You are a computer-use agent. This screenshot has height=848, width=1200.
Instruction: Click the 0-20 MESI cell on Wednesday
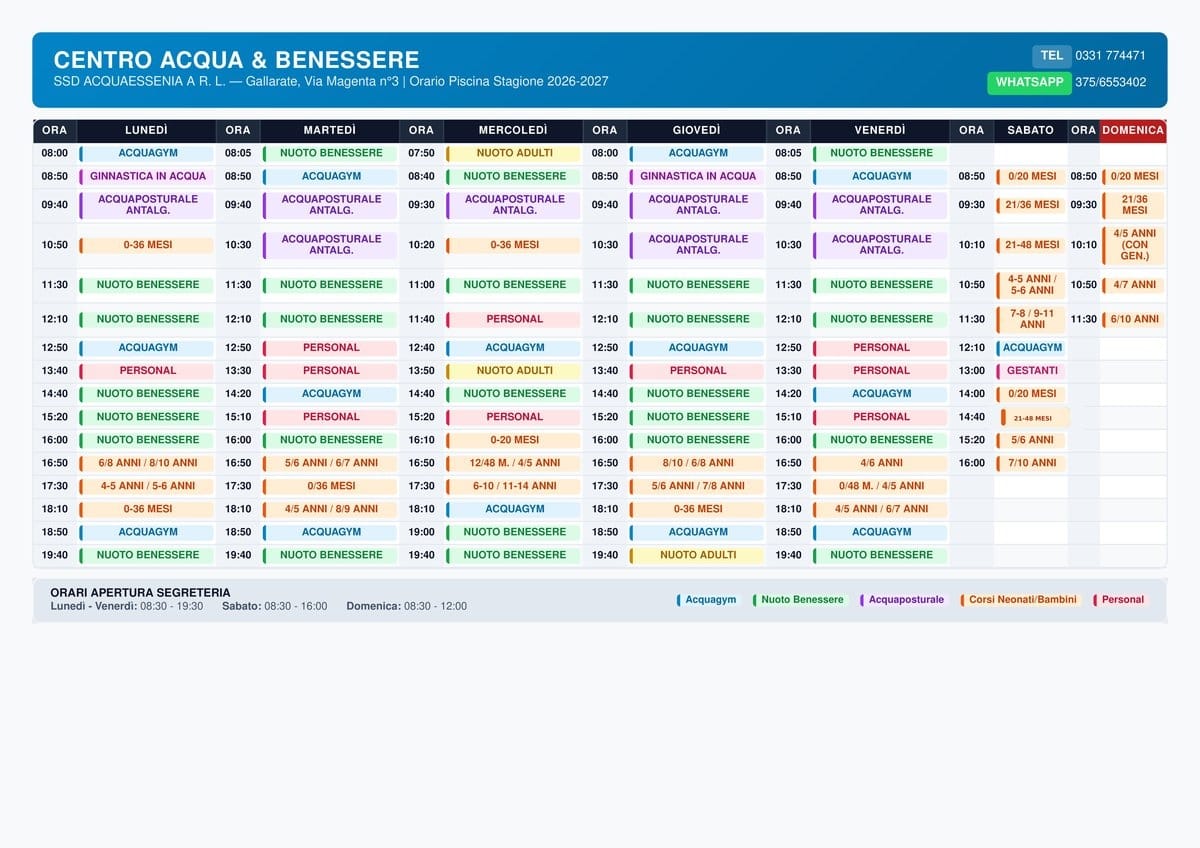513,440
